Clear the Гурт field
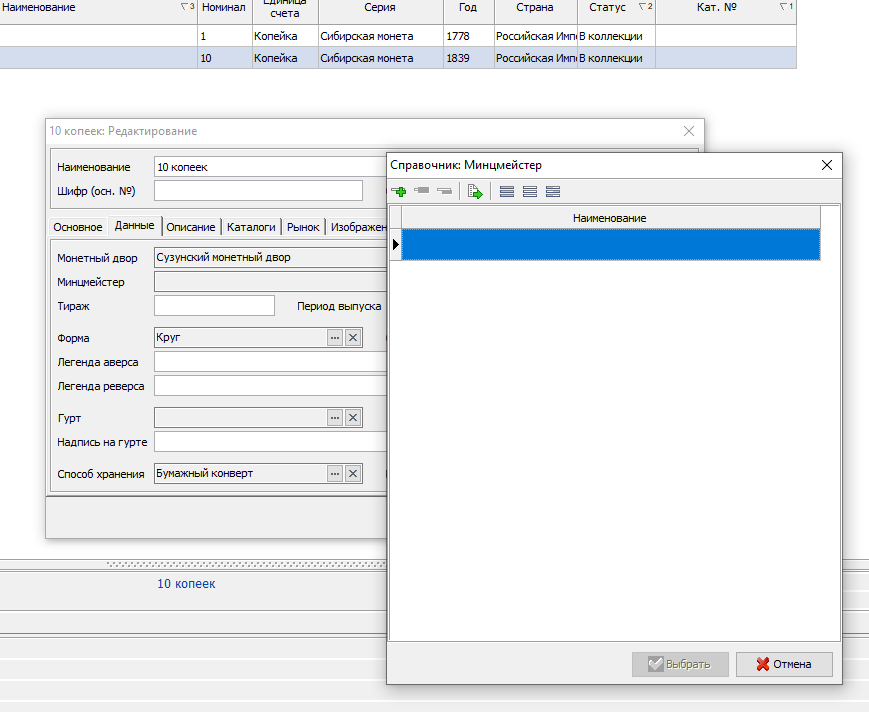Screen dimensions: 869x712 [353, 417]
